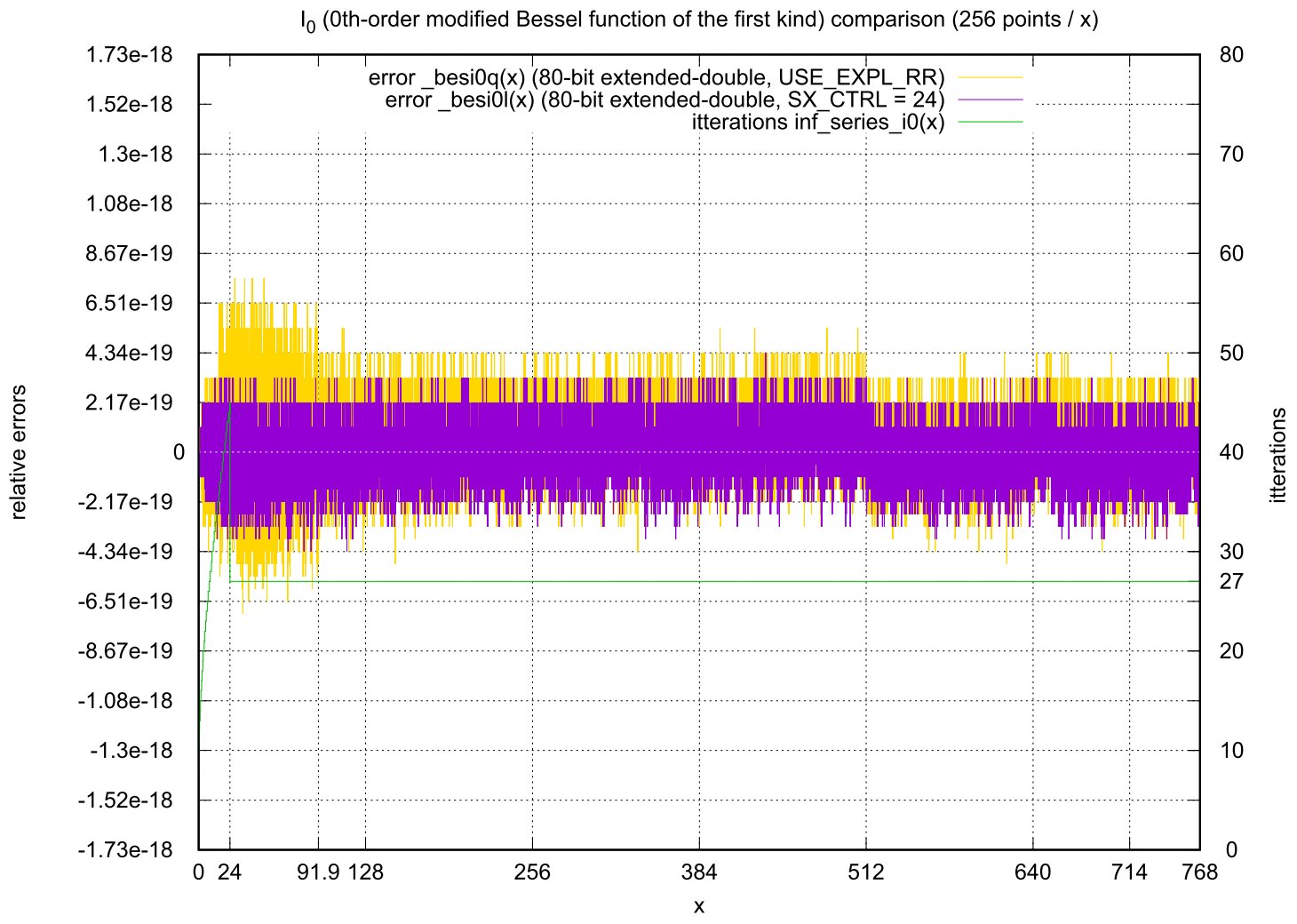Image resolution: width=1297 pixels, height=924 pixels.
Task: Click the chart title text
Action: (699, 20)
